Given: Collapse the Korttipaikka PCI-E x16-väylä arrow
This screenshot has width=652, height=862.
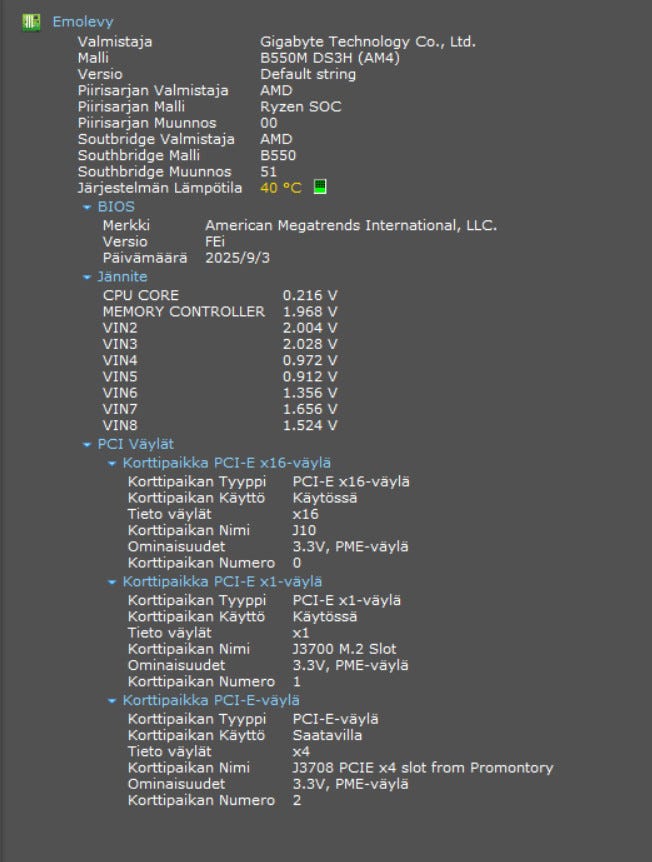Looking at the screenshot, I should (112, 463).
